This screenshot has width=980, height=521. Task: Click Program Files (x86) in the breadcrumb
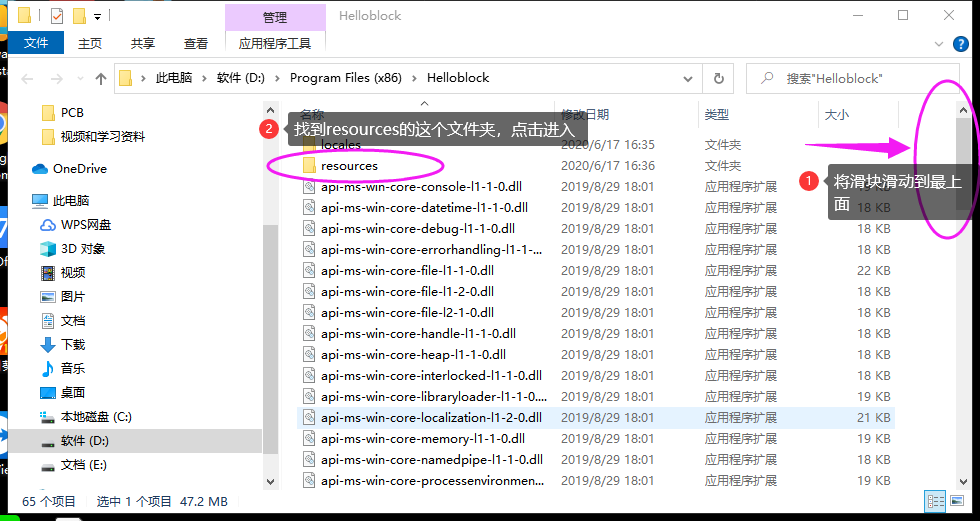(x=345, y=78)
